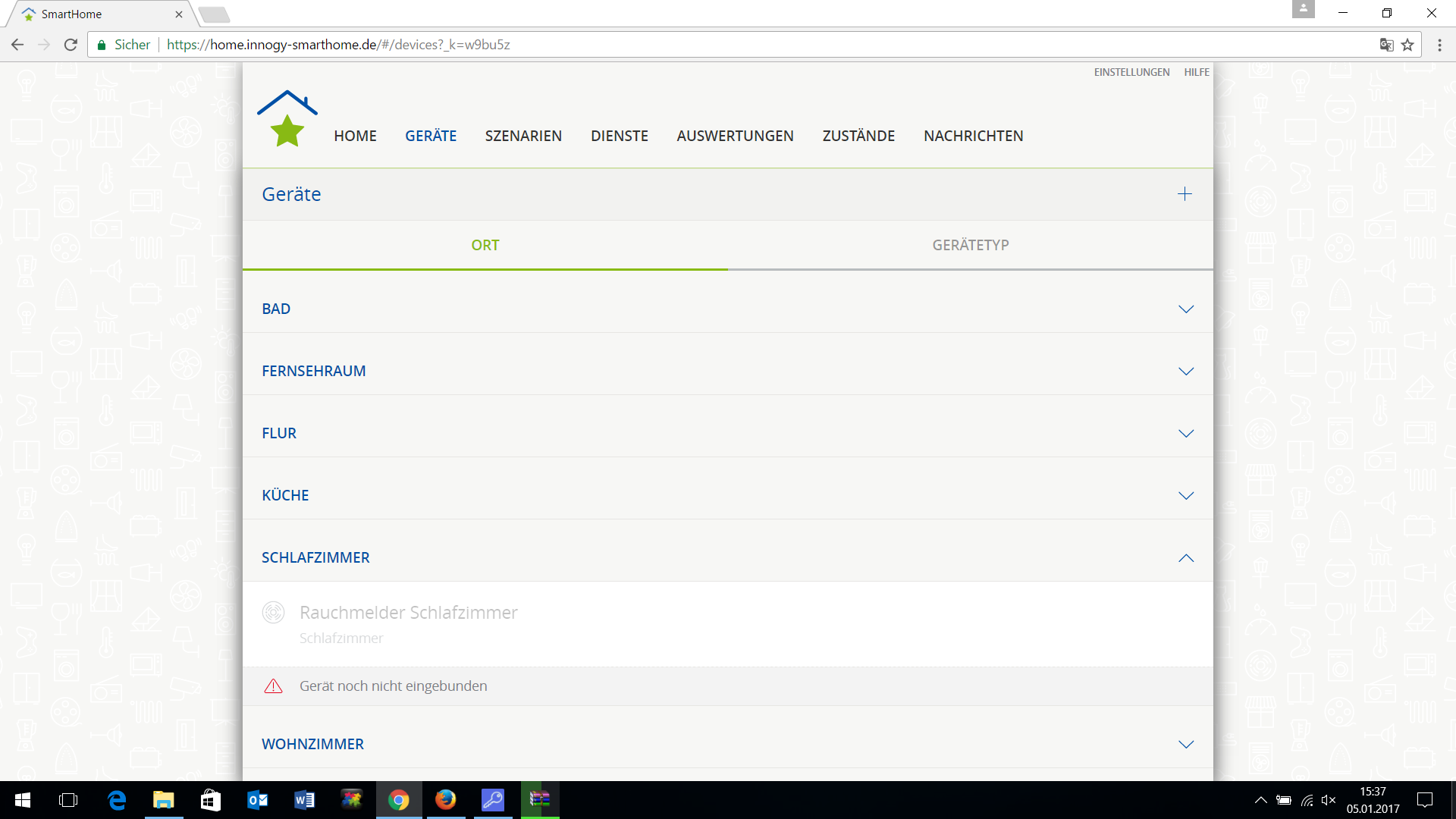Viewport: 1456px width, 819px height.
Task: Click the smoke detector device icon
Action: coord(273,612)
